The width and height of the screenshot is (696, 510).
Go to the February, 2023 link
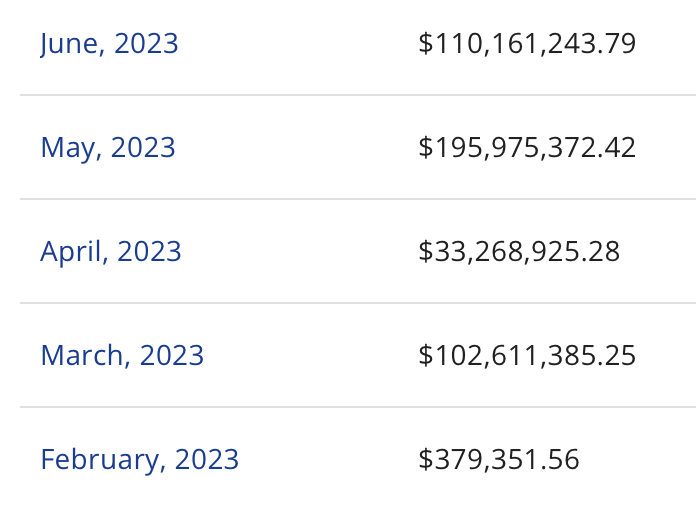(140, 459)
